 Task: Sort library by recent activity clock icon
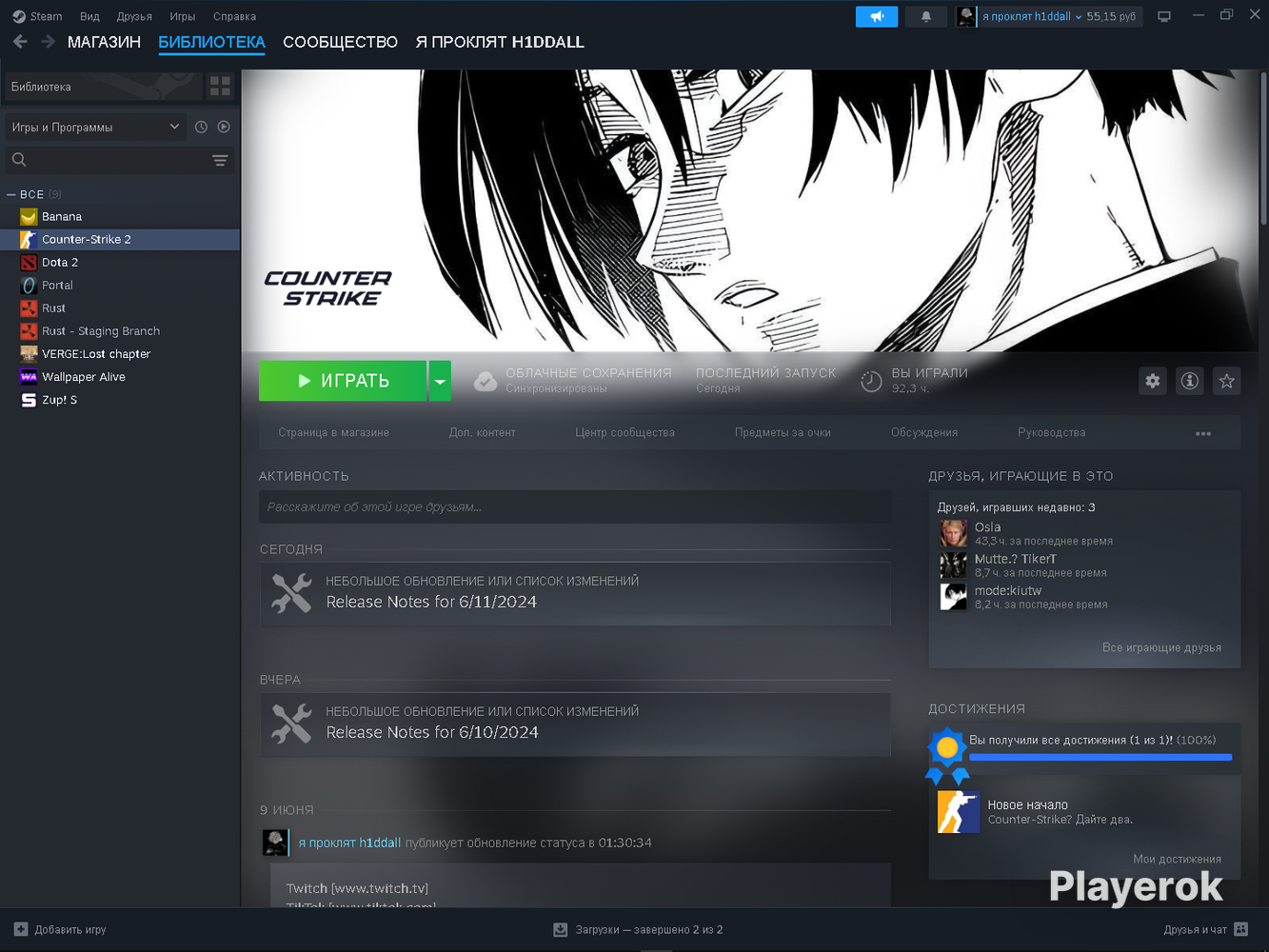[201, 127]
